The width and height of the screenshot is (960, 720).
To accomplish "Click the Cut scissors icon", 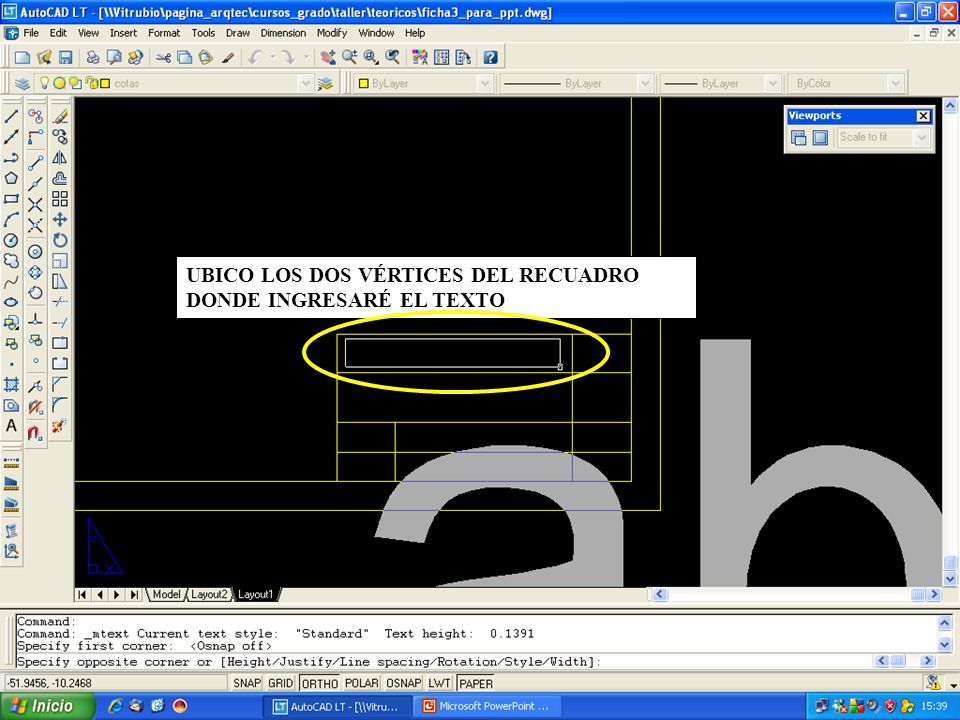I will click(x=163, y=58).
